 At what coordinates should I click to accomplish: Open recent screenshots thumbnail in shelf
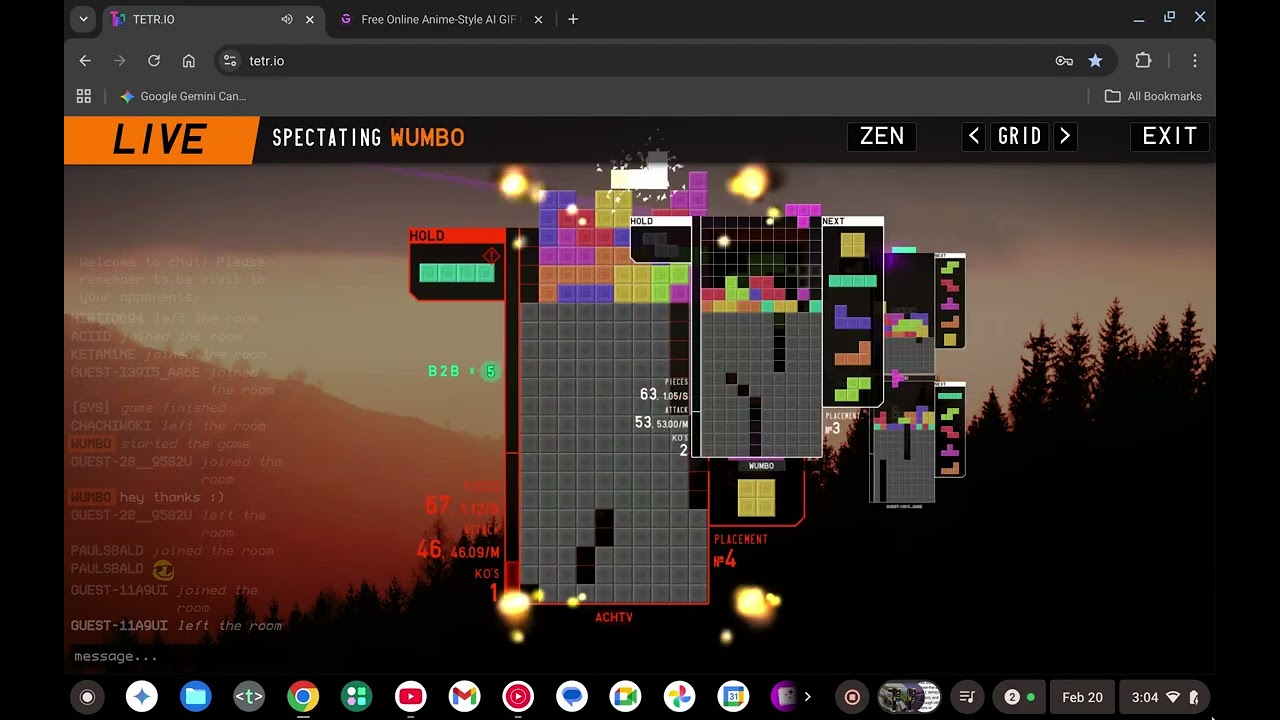coord(909,697)
